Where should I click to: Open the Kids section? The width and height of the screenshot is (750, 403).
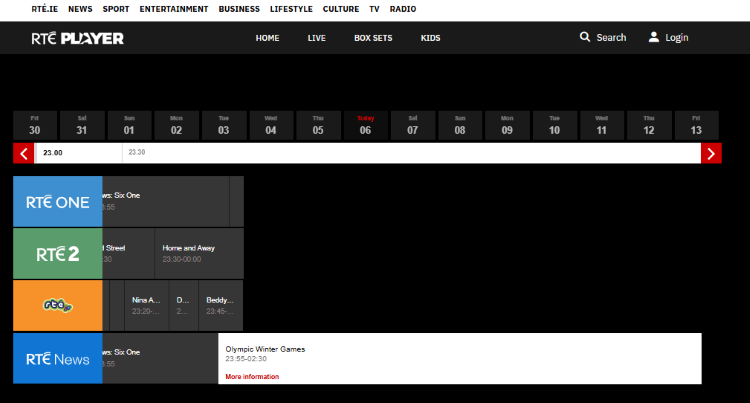[430, 38]
